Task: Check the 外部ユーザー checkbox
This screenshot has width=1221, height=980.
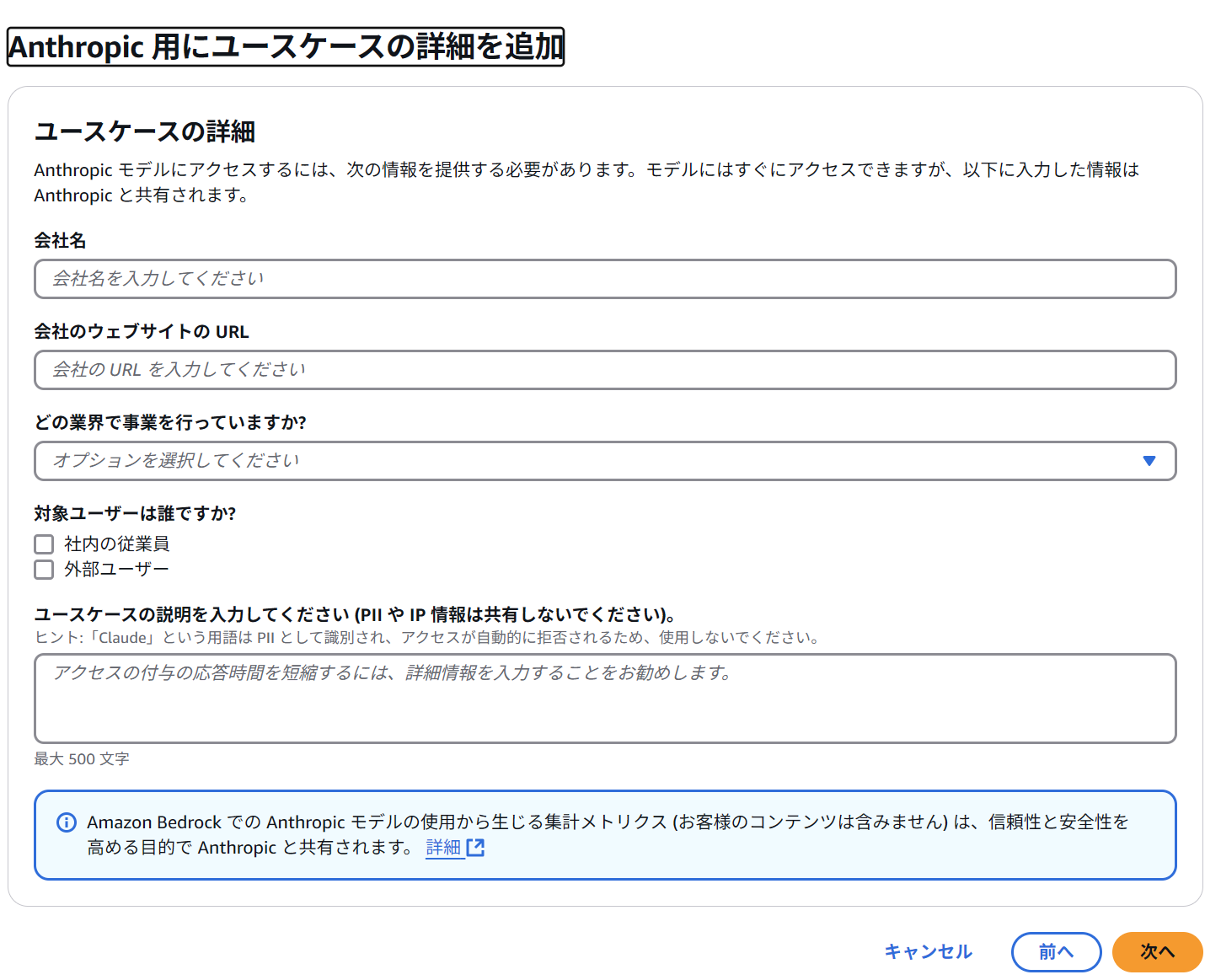Action: click(44, 570)
